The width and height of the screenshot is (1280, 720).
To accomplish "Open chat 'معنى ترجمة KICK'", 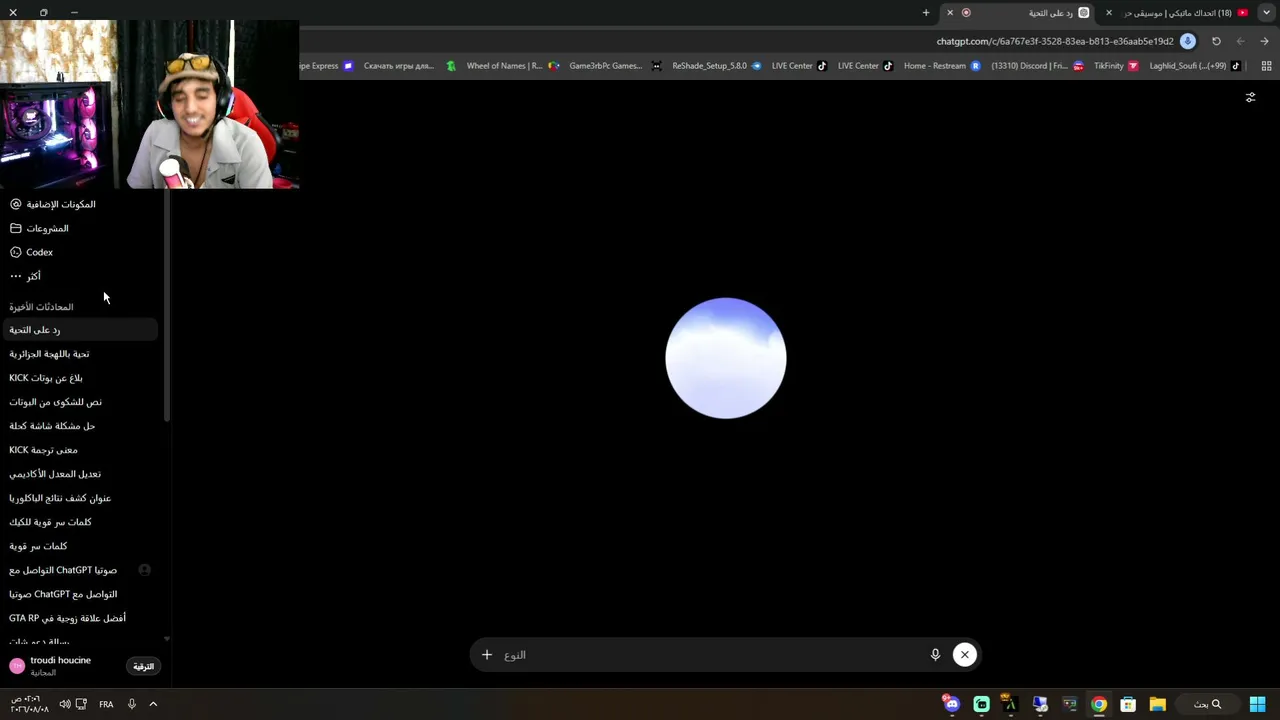I will (80, 450).
